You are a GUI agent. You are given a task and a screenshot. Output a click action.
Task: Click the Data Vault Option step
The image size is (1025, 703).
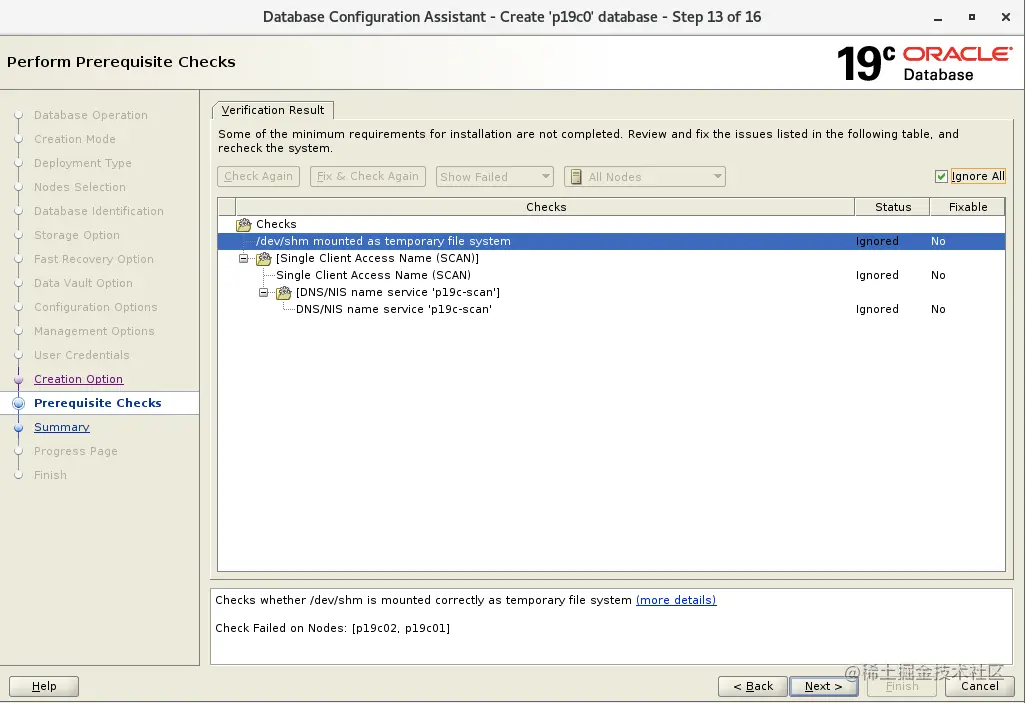[83, 283]
